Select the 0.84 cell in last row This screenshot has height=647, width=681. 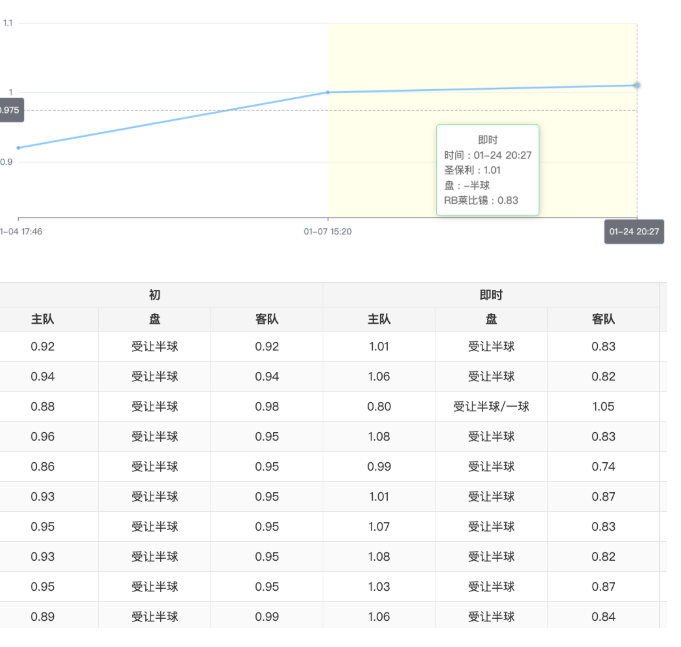point(603,617)
